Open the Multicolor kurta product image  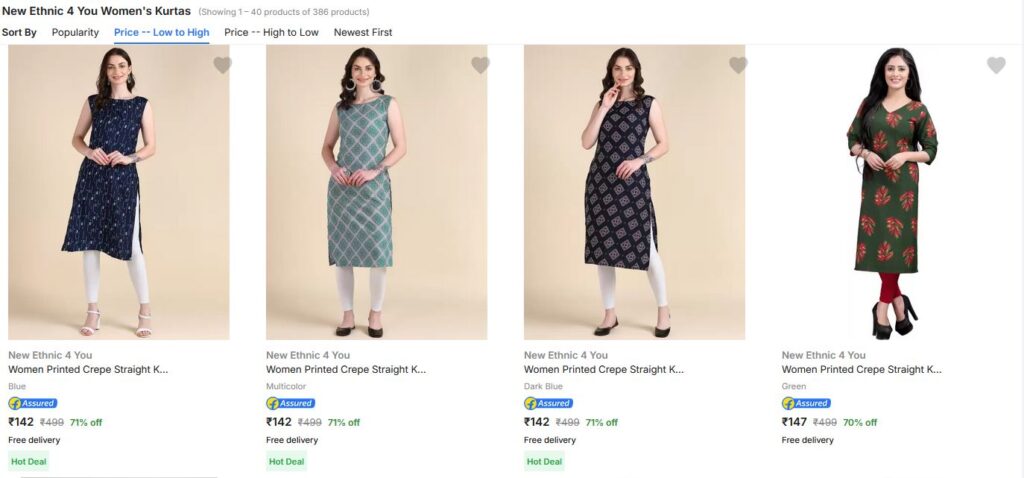click(x=376, y=192)
